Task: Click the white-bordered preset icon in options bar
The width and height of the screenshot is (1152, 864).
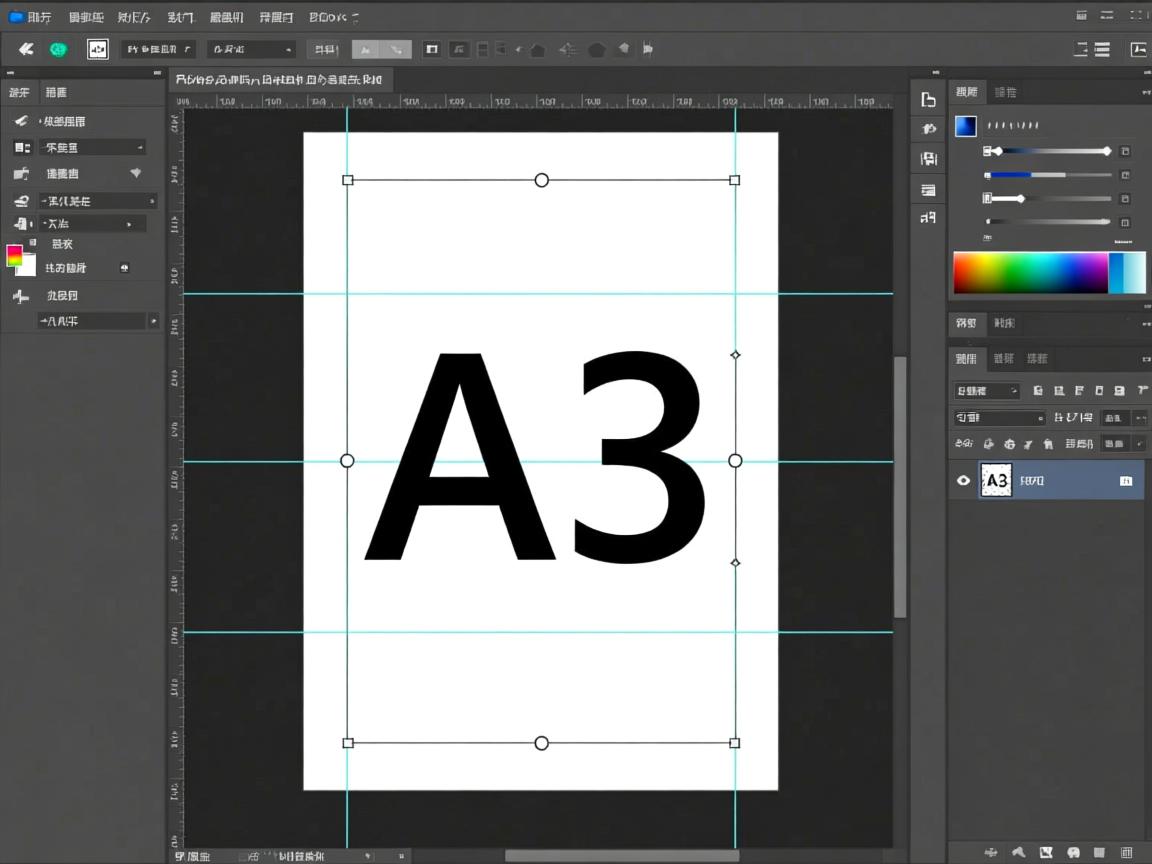Action: tap(97, 49)
